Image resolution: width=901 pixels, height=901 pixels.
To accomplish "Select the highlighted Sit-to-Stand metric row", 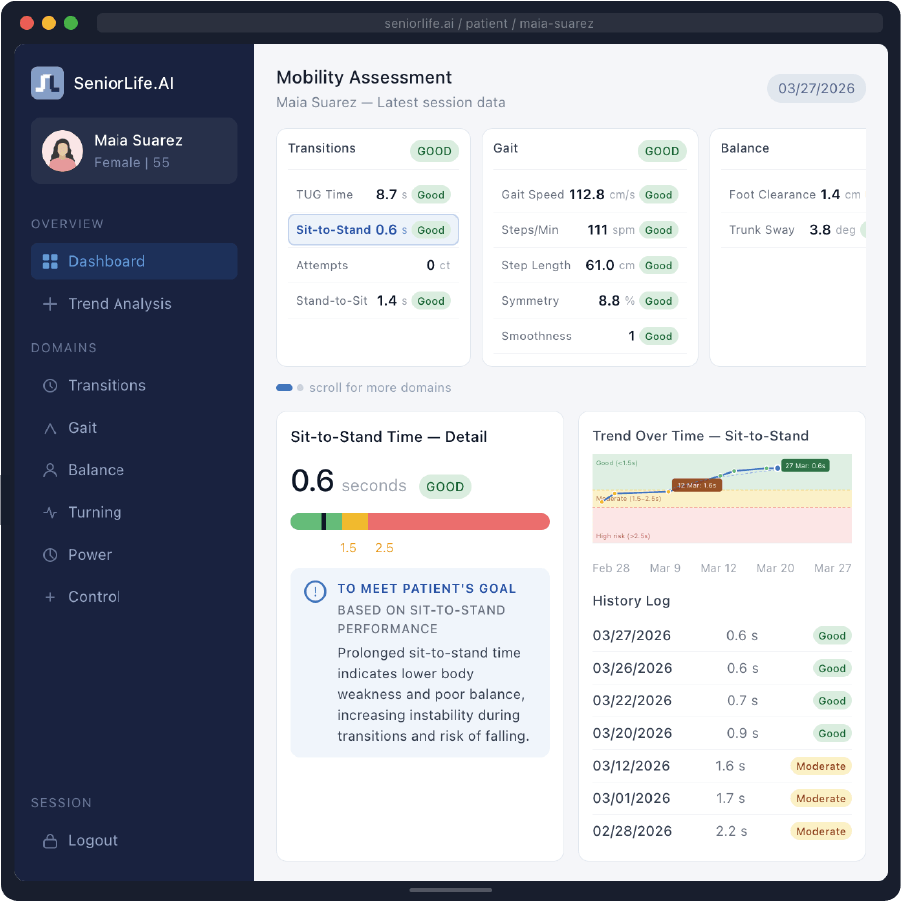I will [373, 229].
